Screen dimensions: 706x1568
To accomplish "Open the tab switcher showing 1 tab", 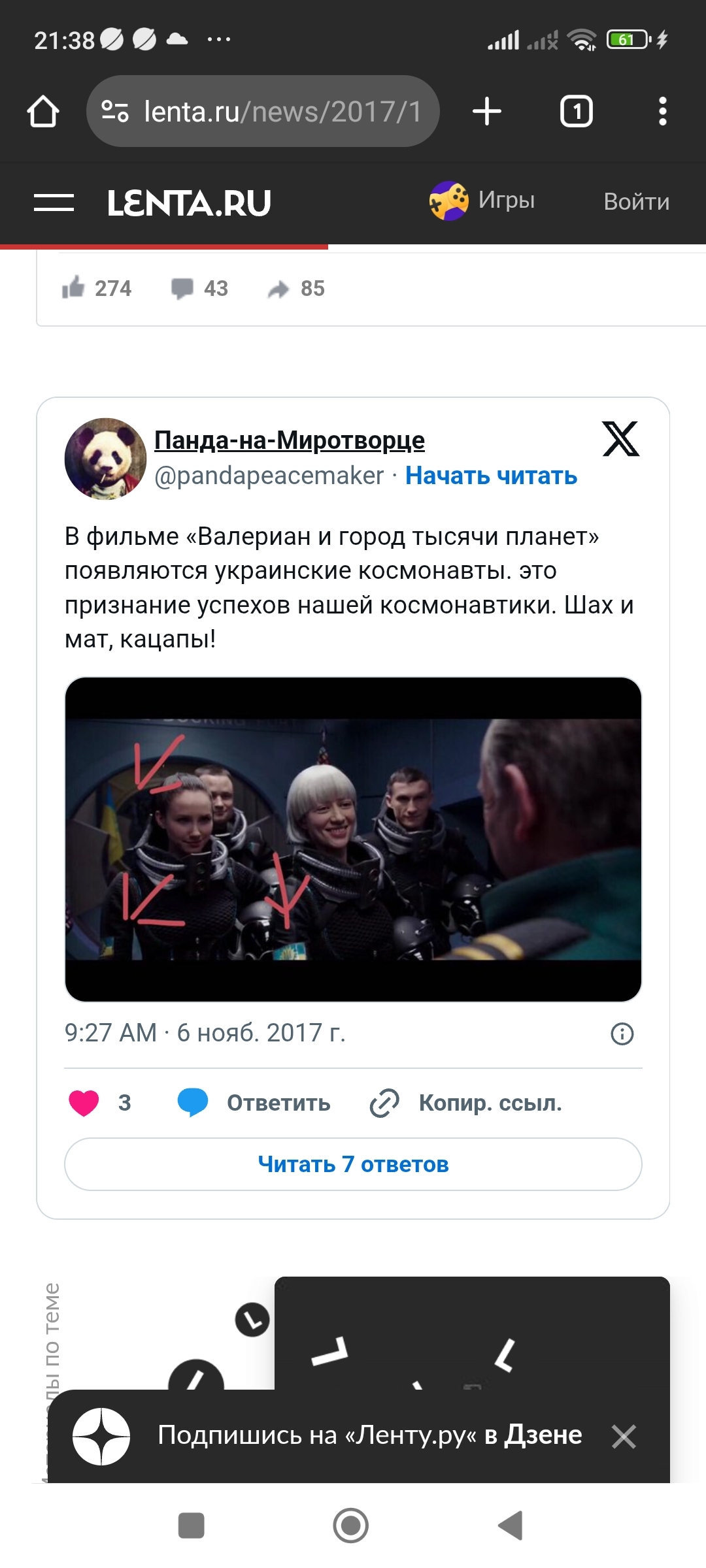I will pyautogui.click(x=577, y=111).
